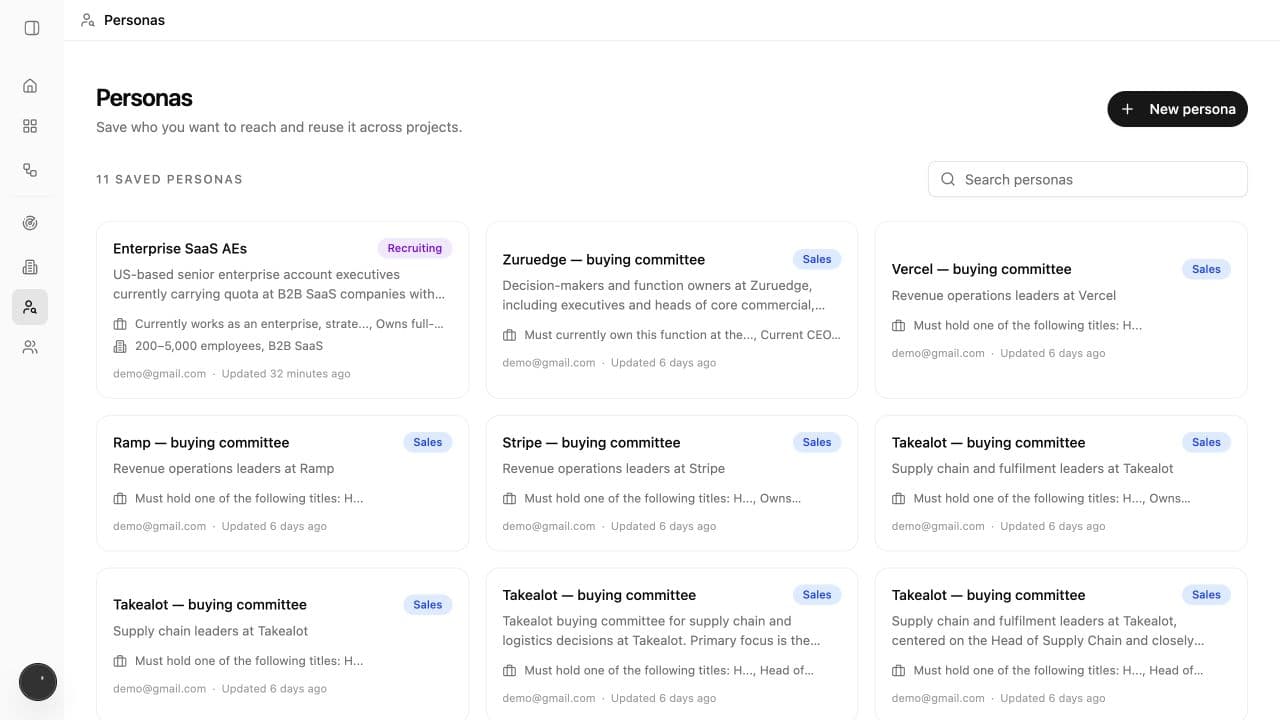Image resolution: width=1280 pixels, height=720 pixels.
Task: Click '200–5,000 employees, B2B SaaS' text
Action: (229, 346)
